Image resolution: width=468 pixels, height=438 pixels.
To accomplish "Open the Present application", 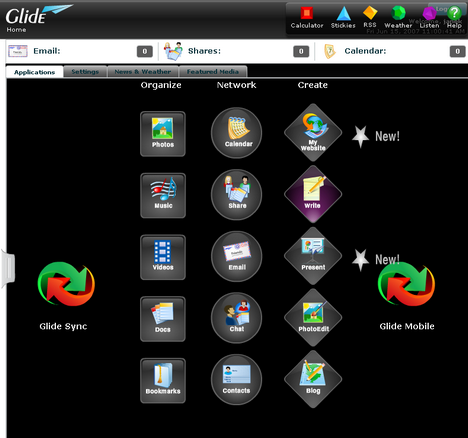I will (313, 256).
